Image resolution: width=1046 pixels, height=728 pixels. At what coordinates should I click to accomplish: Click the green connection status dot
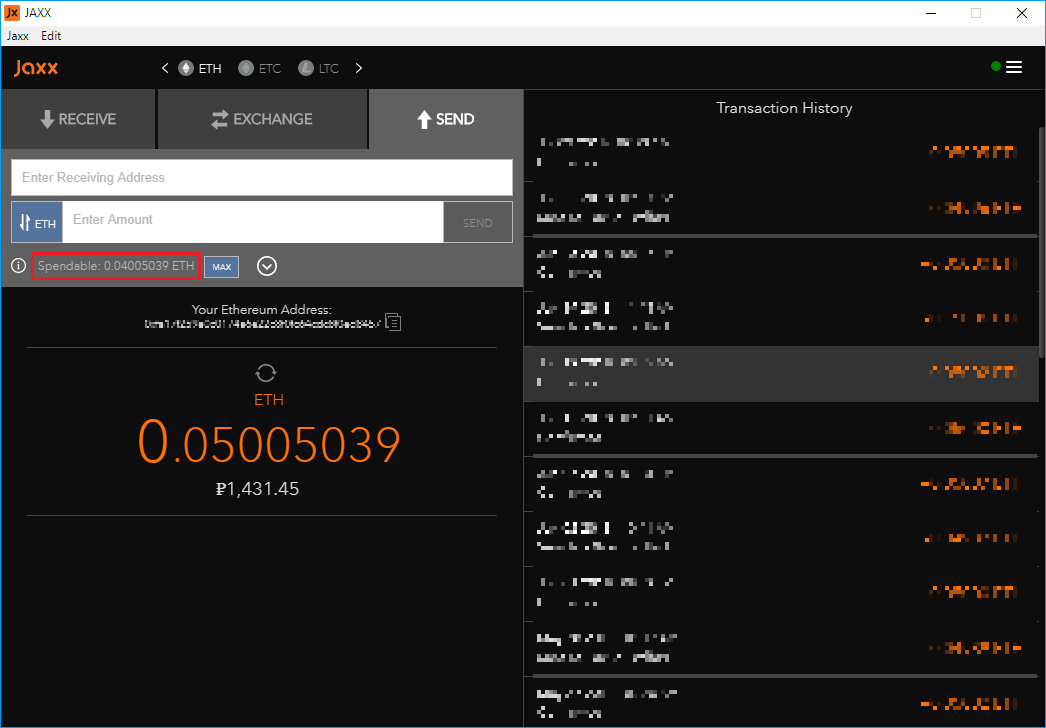996,66
